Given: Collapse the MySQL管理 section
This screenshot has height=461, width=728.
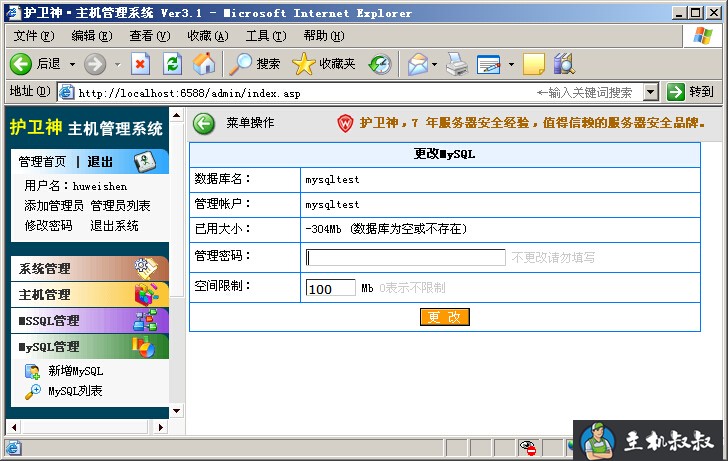Looking at the screenshot, I should 90,346.
